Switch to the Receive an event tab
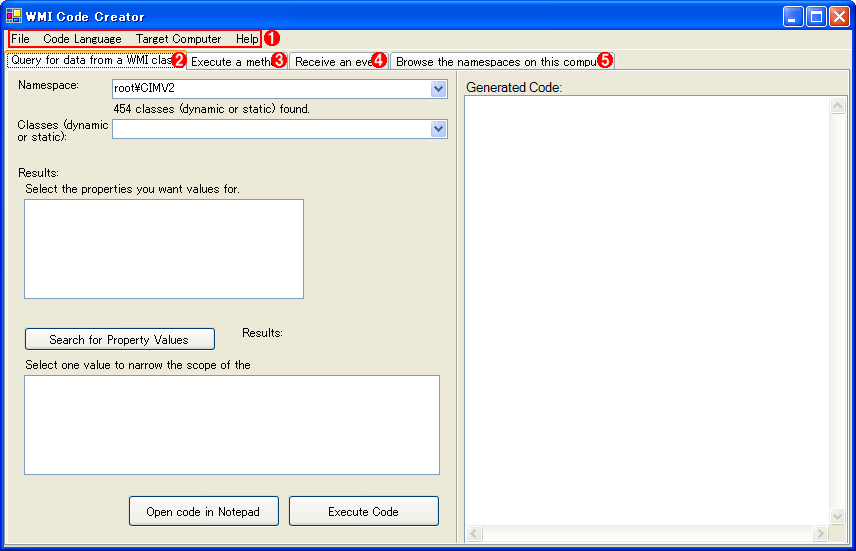 point(339,62)
